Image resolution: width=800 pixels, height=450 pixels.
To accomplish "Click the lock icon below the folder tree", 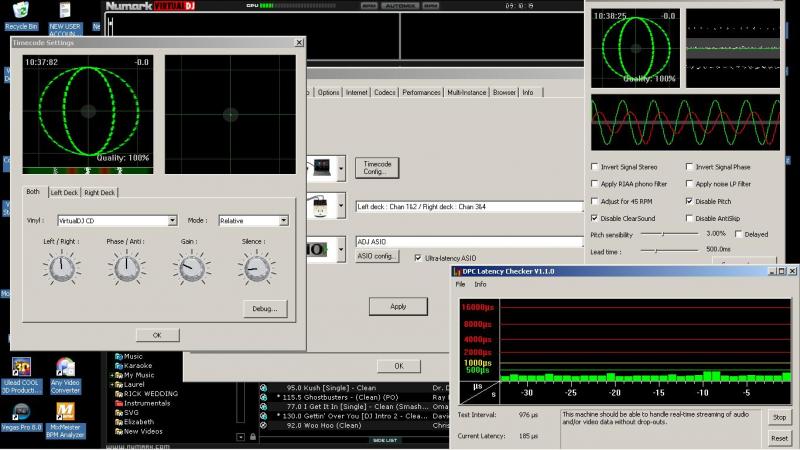I will pyautogui.click(x=253, y=437).
